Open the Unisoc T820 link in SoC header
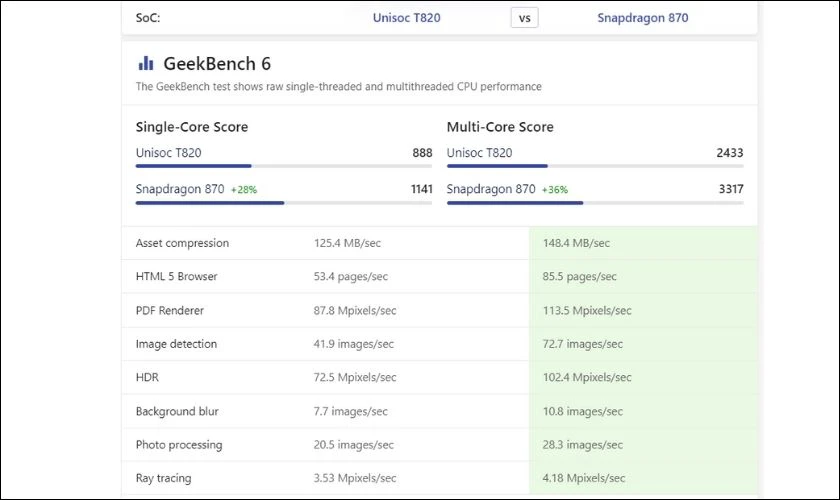840x500 pixels. click(407, 18)
